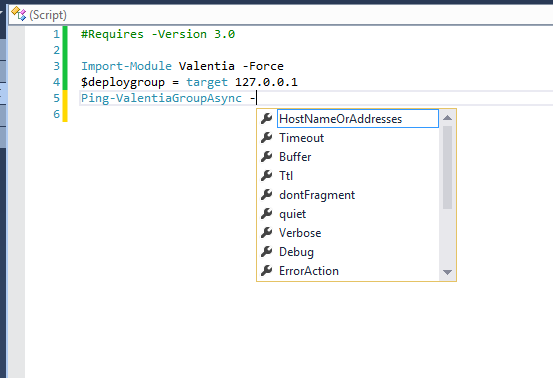The image size is (553, 378).
Task: Click the -Force parameter on line 3
Action: coord(263,66)
